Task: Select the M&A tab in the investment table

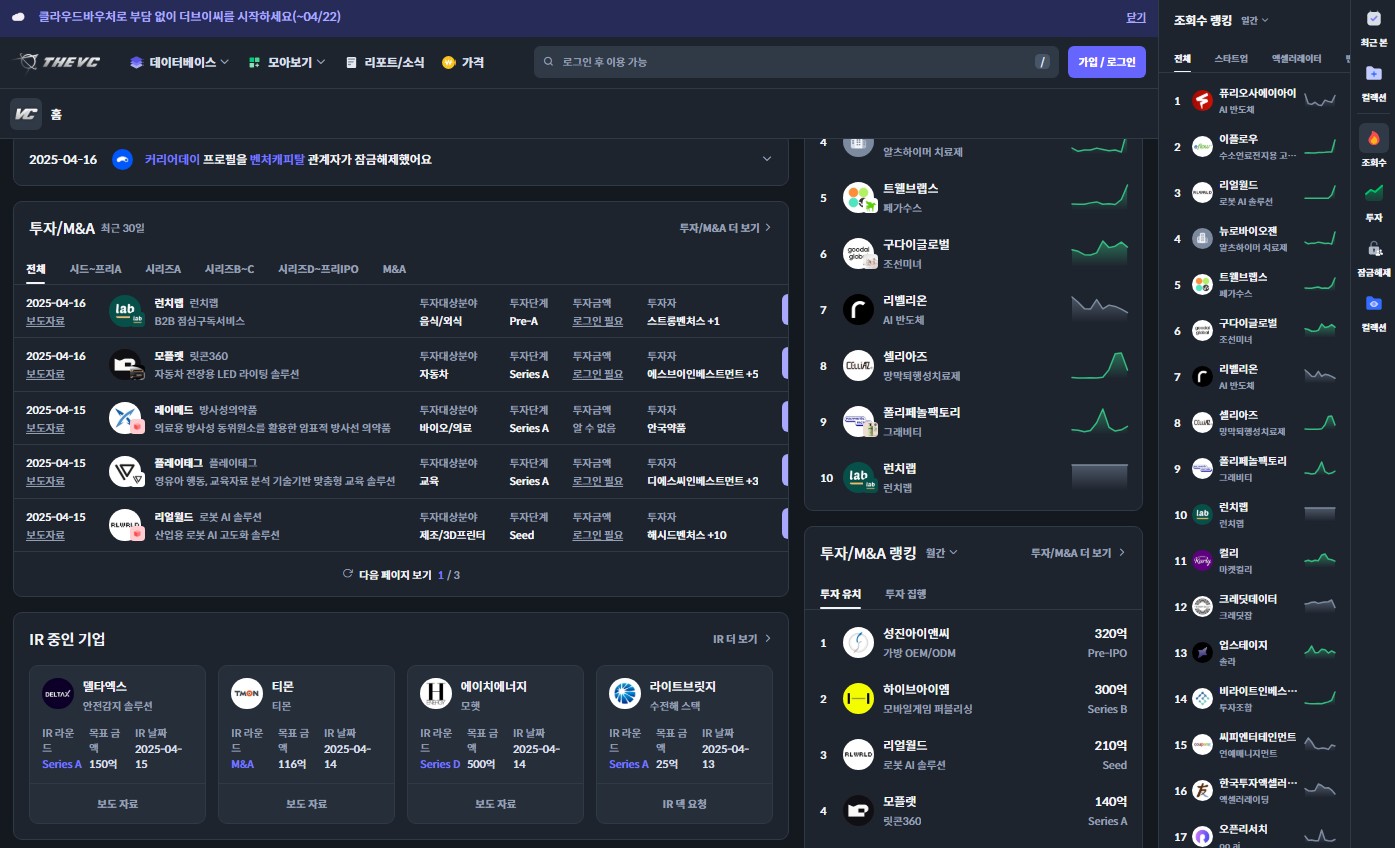Action: pyautogui.click(x=394, y=269)
